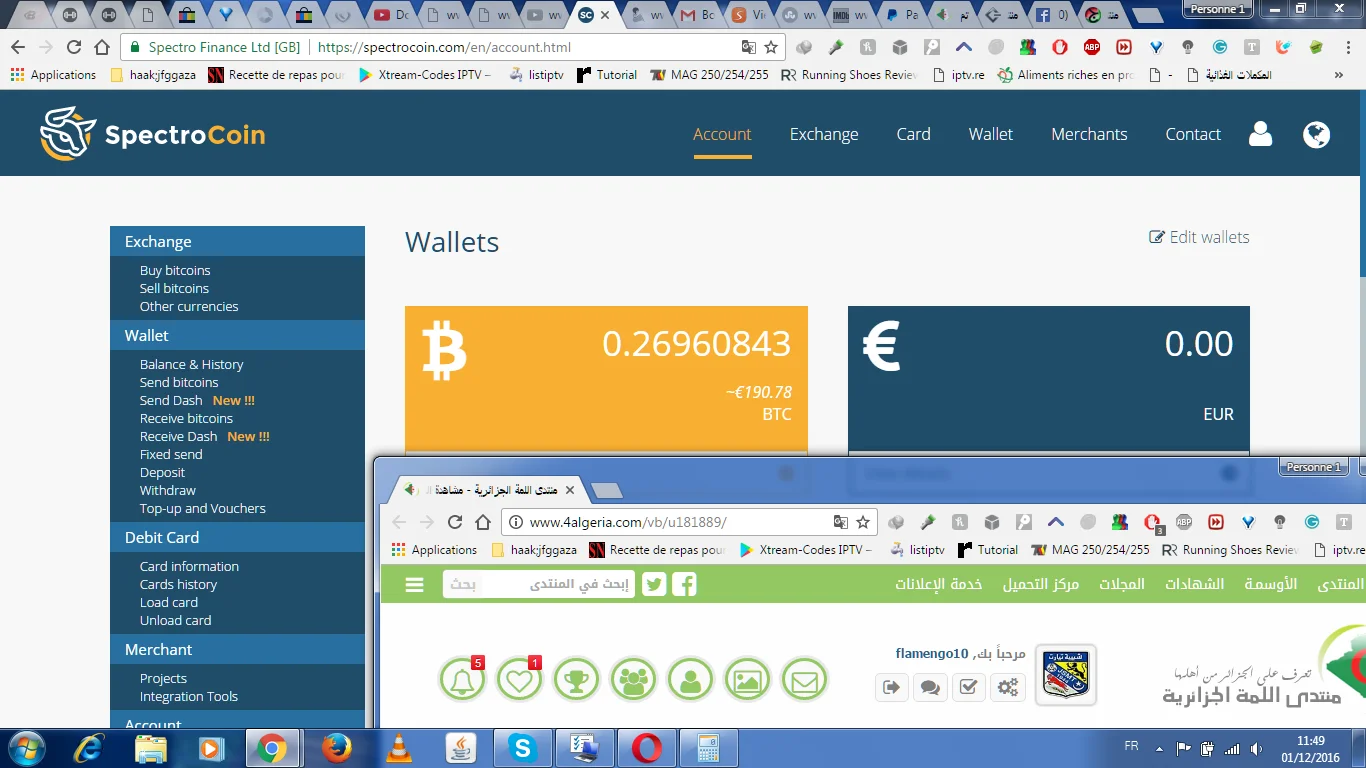Open the forum settings gears button
This screenshot has width=1366, height=768.
click(x=1007, y=687)
